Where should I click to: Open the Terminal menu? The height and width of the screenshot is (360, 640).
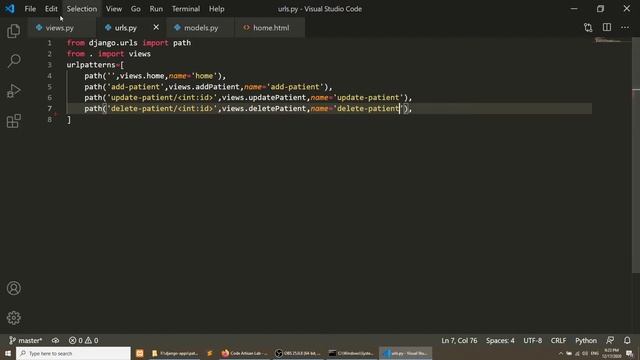click(186, 9)
